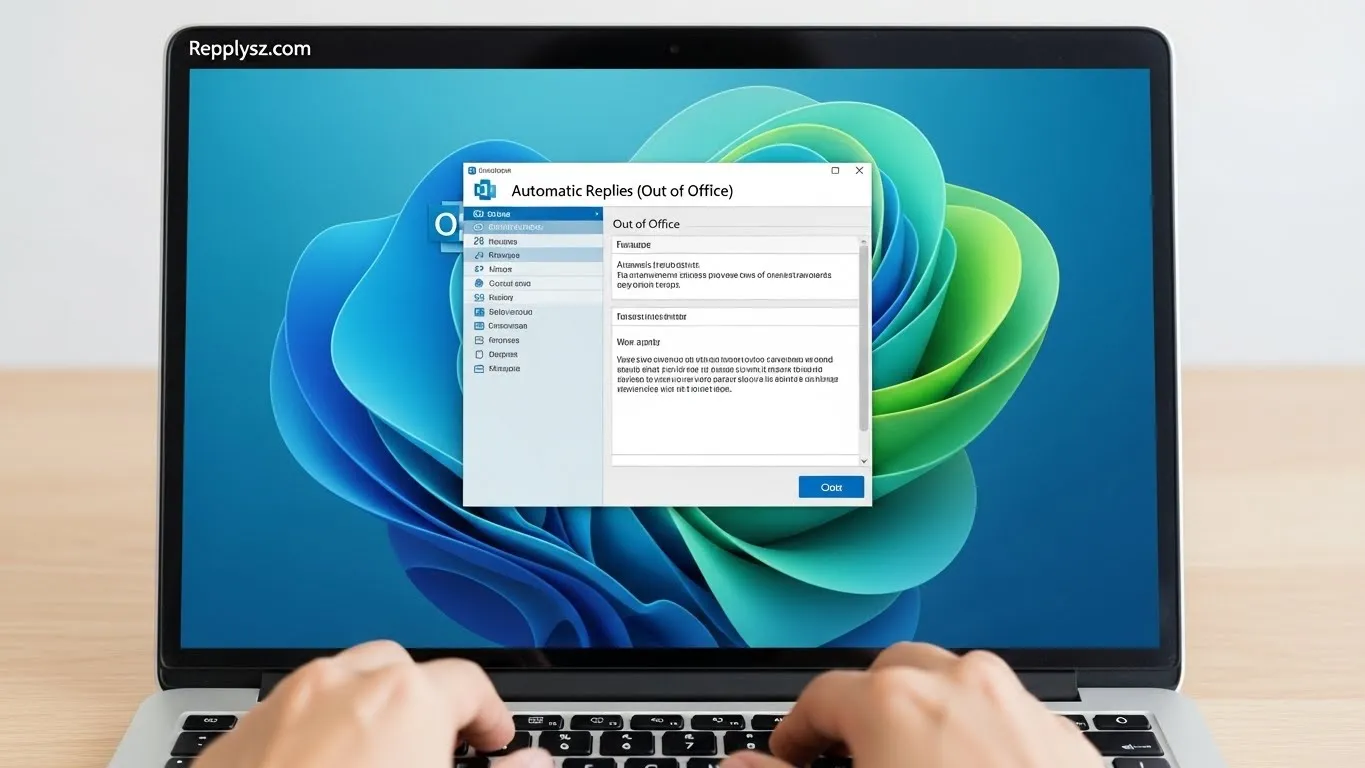Click the folders icon near the bottom sidebar

478,340
